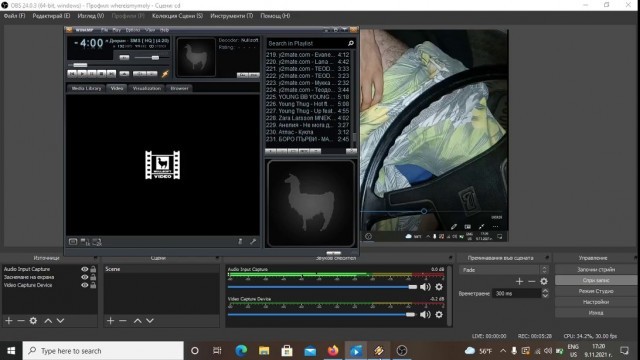Open Microsoft Edge from the taskbar
640x360 pixels.
tap(241, 351)
